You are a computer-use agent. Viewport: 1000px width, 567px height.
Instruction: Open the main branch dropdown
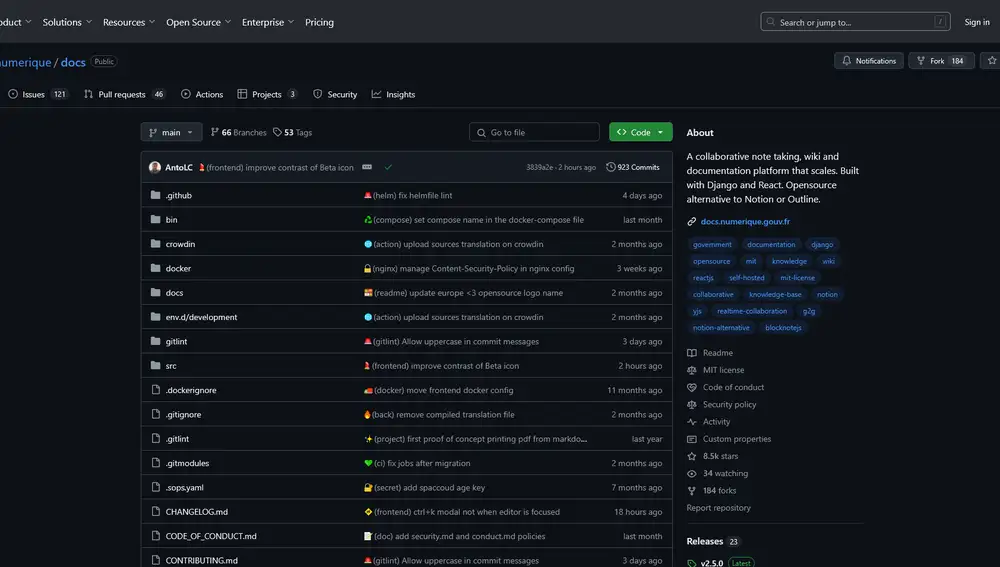171,132
